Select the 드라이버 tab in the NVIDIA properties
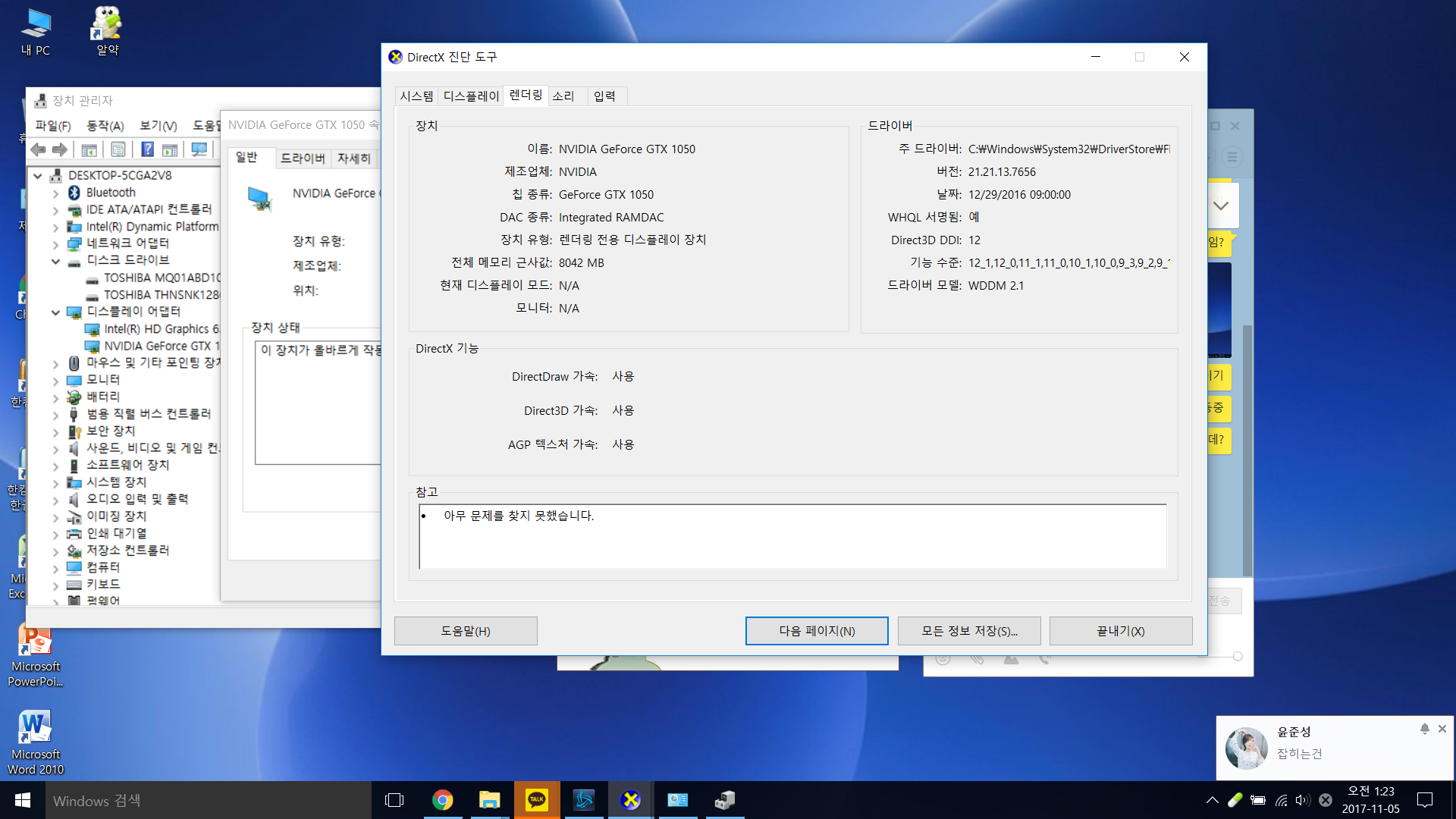Viewport: 1456px width, 819px height. [x=303, y=158]
